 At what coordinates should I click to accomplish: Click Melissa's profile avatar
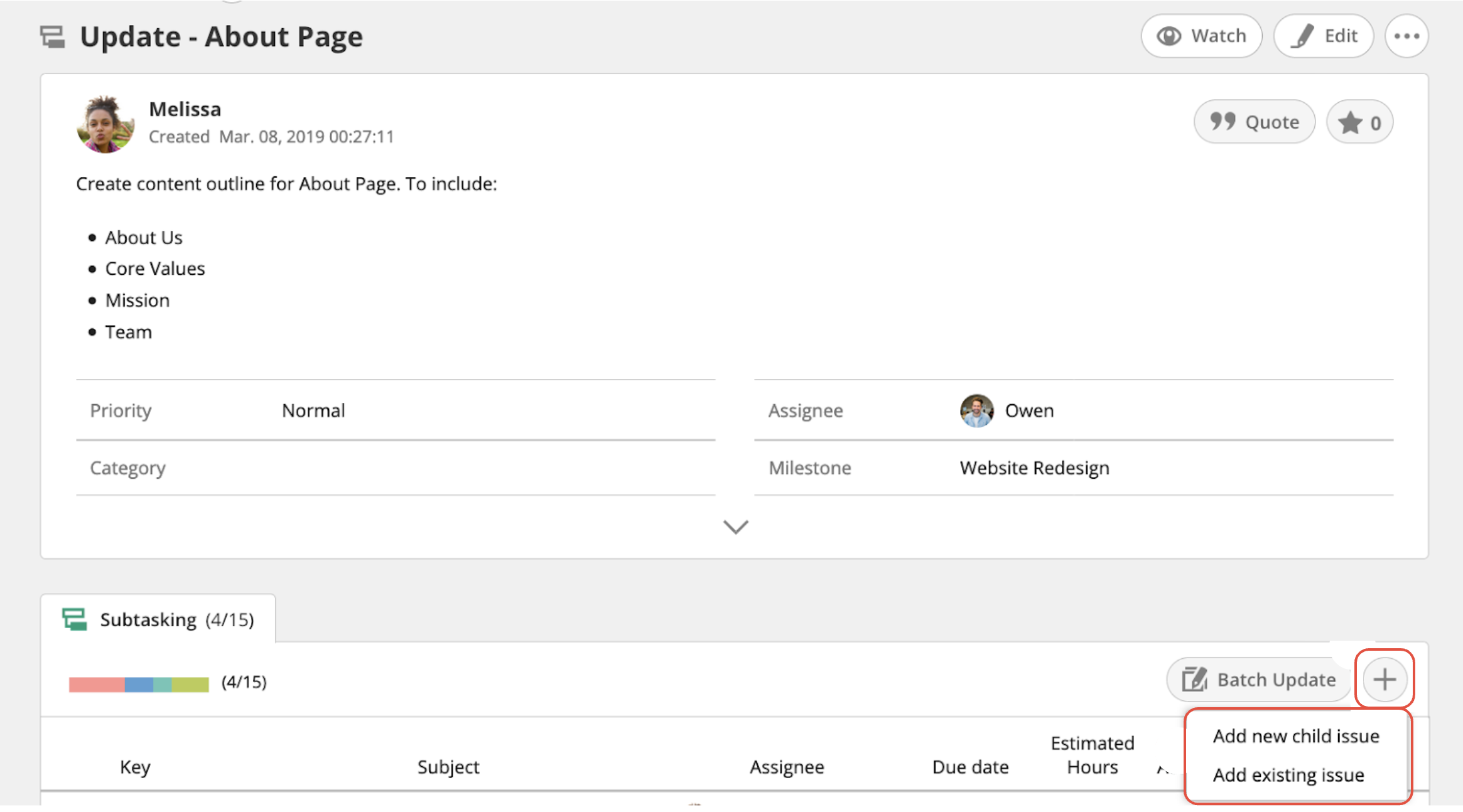pos(105,124)
